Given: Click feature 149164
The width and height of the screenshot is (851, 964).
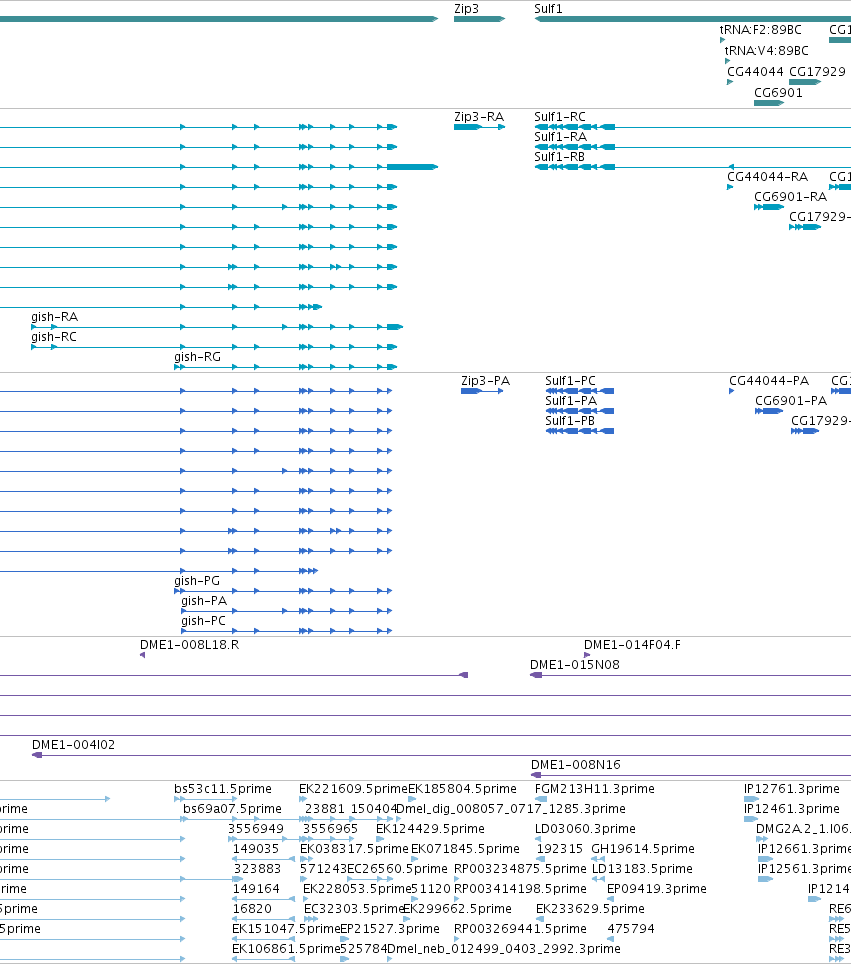Looking at the screenshot, I should [x=263, y=899].
